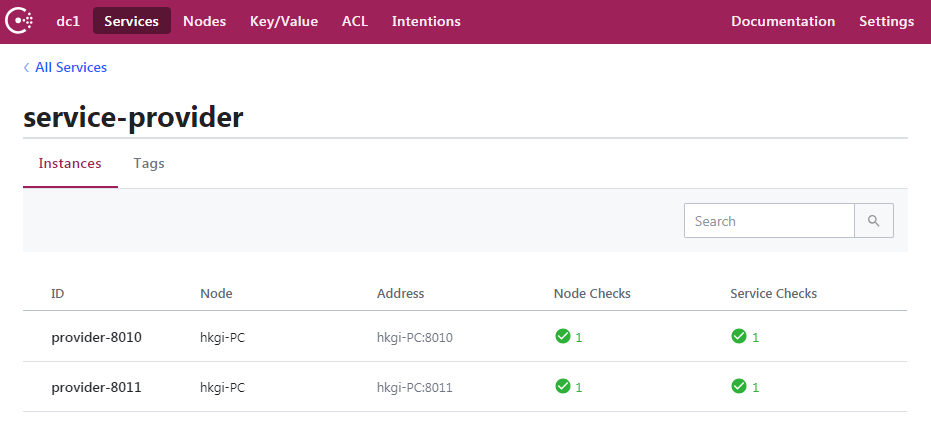Open the Key/Value section

(x=284, y=21)
